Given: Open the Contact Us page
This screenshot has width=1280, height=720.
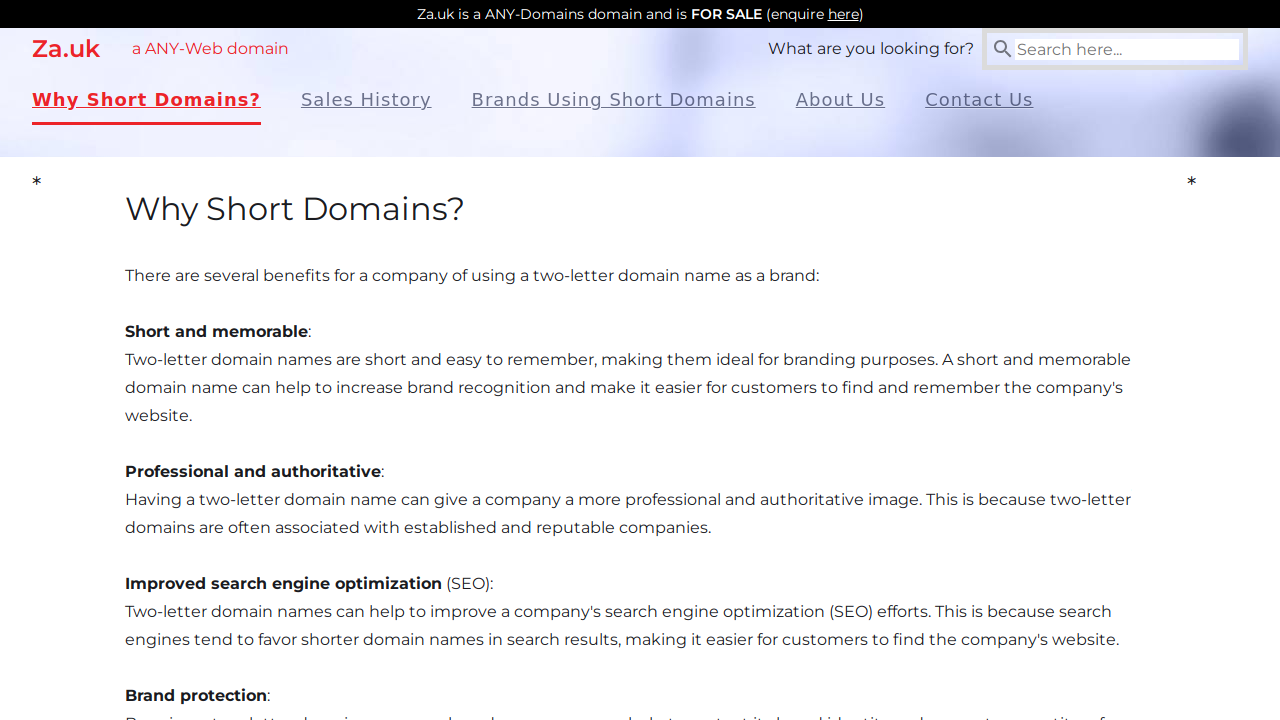Looking at the screenshot, I should pos(978,100).
